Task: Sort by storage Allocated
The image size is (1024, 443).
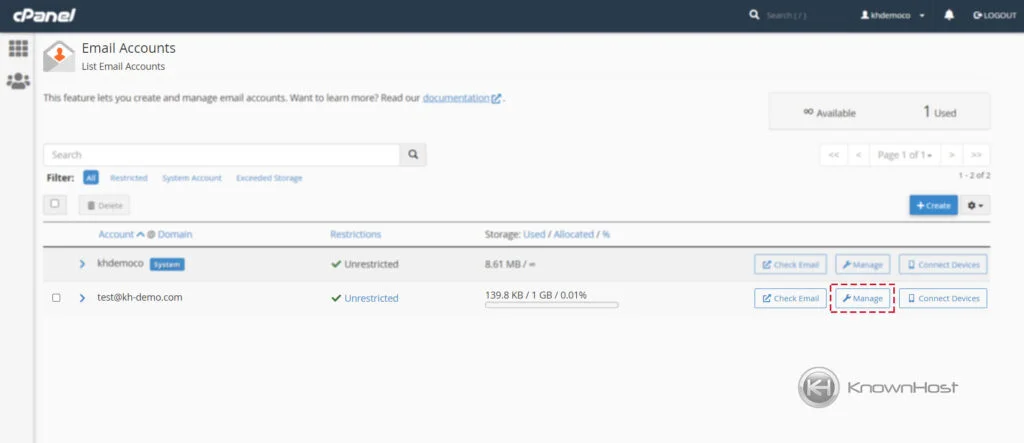Action: pos(573,234)
